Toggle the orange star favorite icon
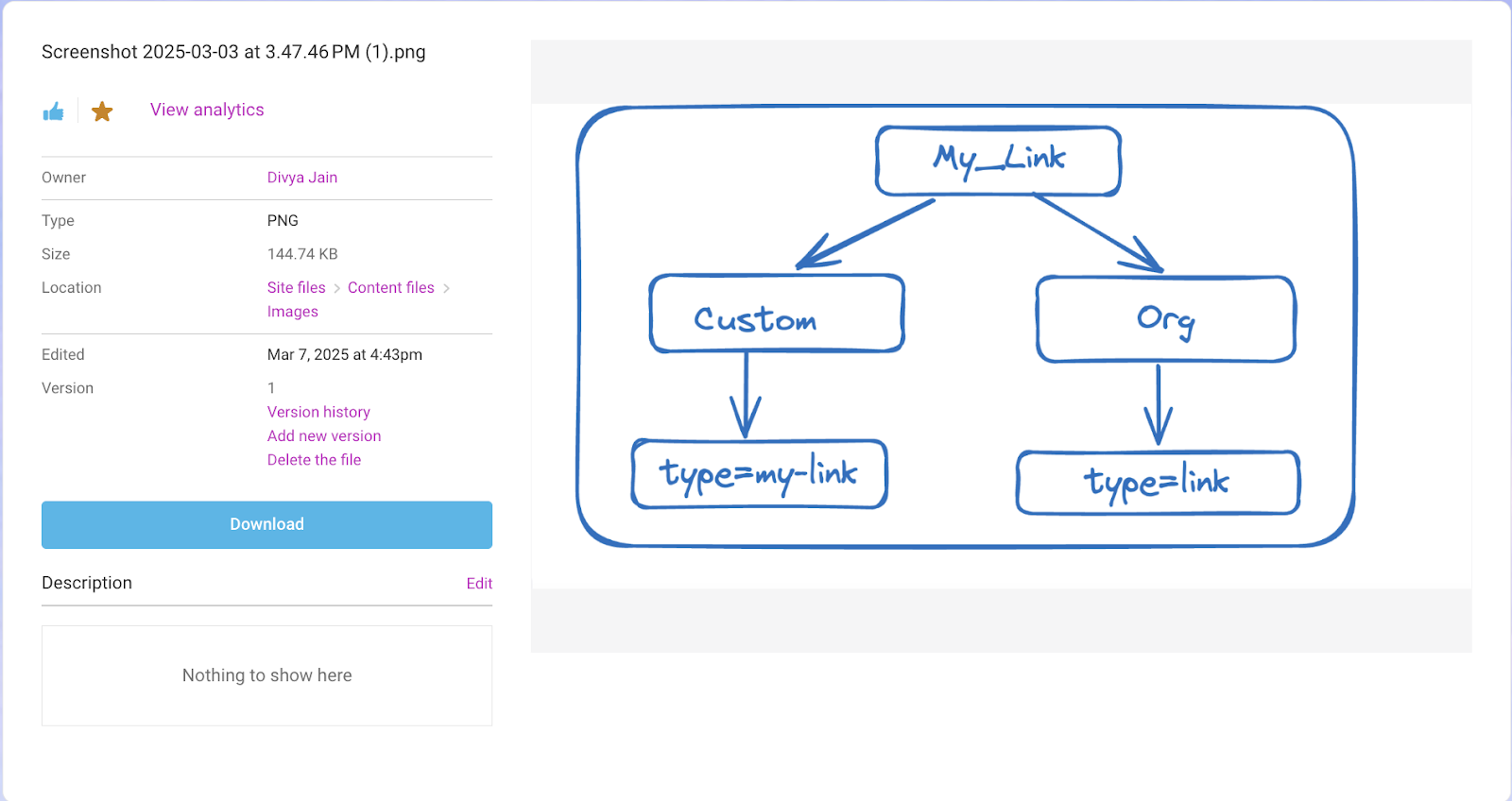Image resolution: width=1512 pixels, height=801 pixels. click(102, 112)
